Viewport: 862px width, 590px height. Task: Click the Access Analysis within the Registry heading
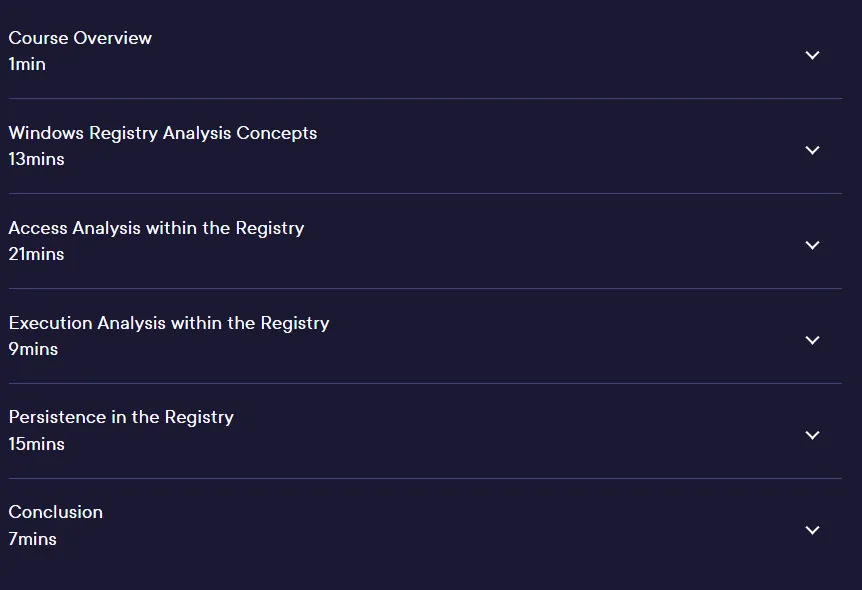coord(156,229)
